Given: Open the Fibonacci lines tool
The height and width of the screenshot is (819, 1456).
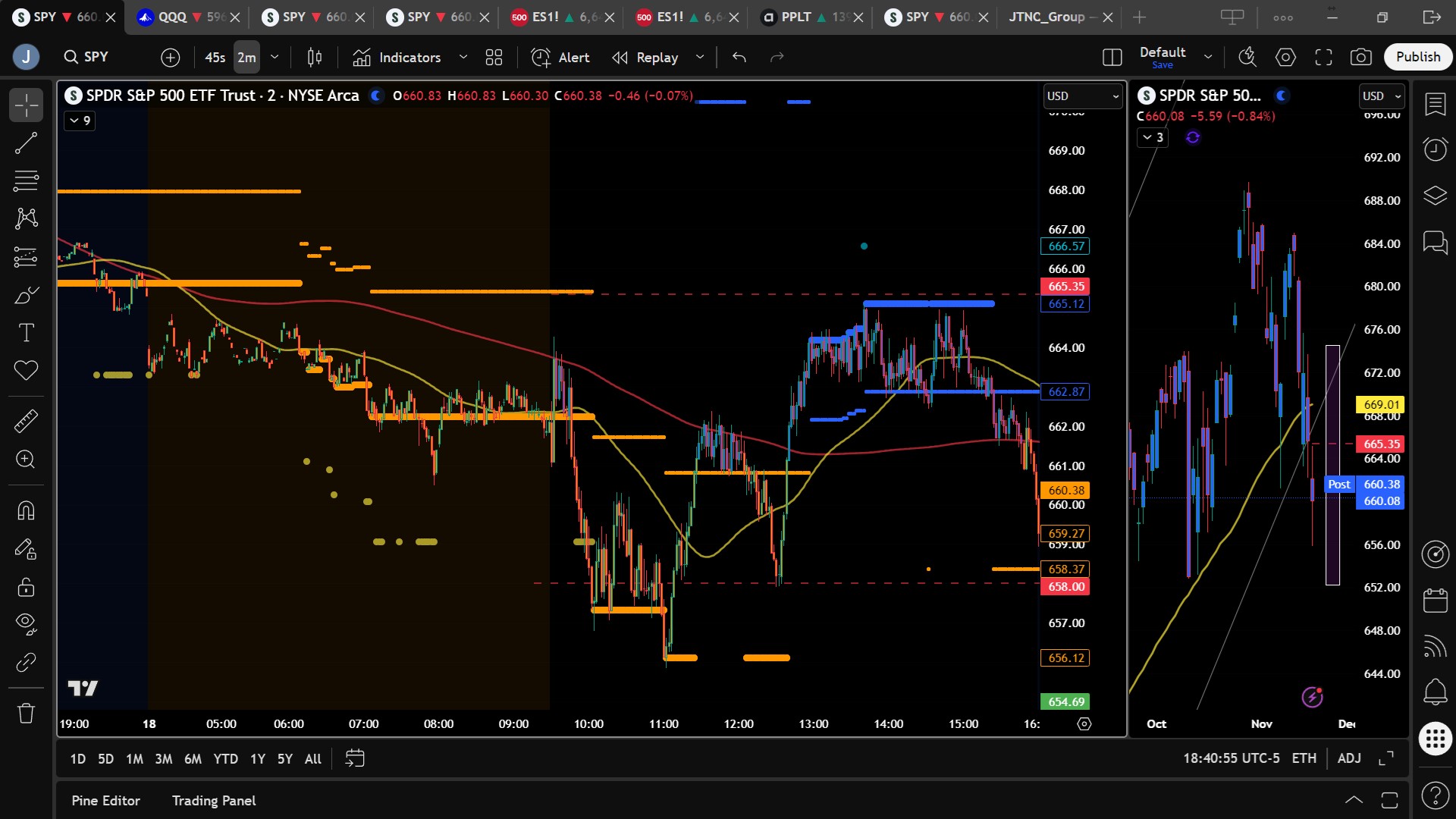Looking at the screenshot, I should pos(26,181).
